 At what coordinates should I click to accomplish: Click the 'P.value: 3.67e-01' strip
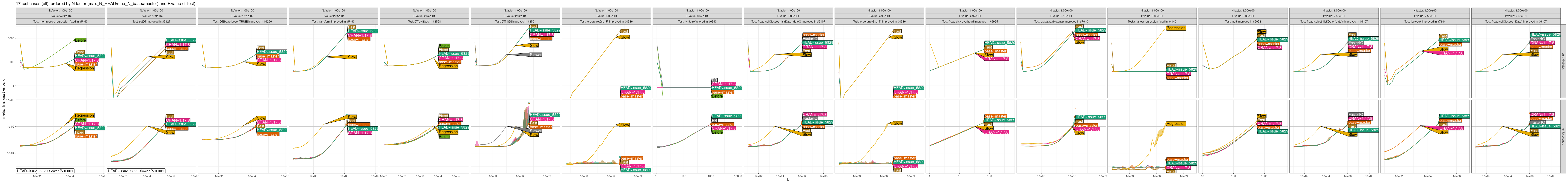pyautogui.click(x=698, y=16)
